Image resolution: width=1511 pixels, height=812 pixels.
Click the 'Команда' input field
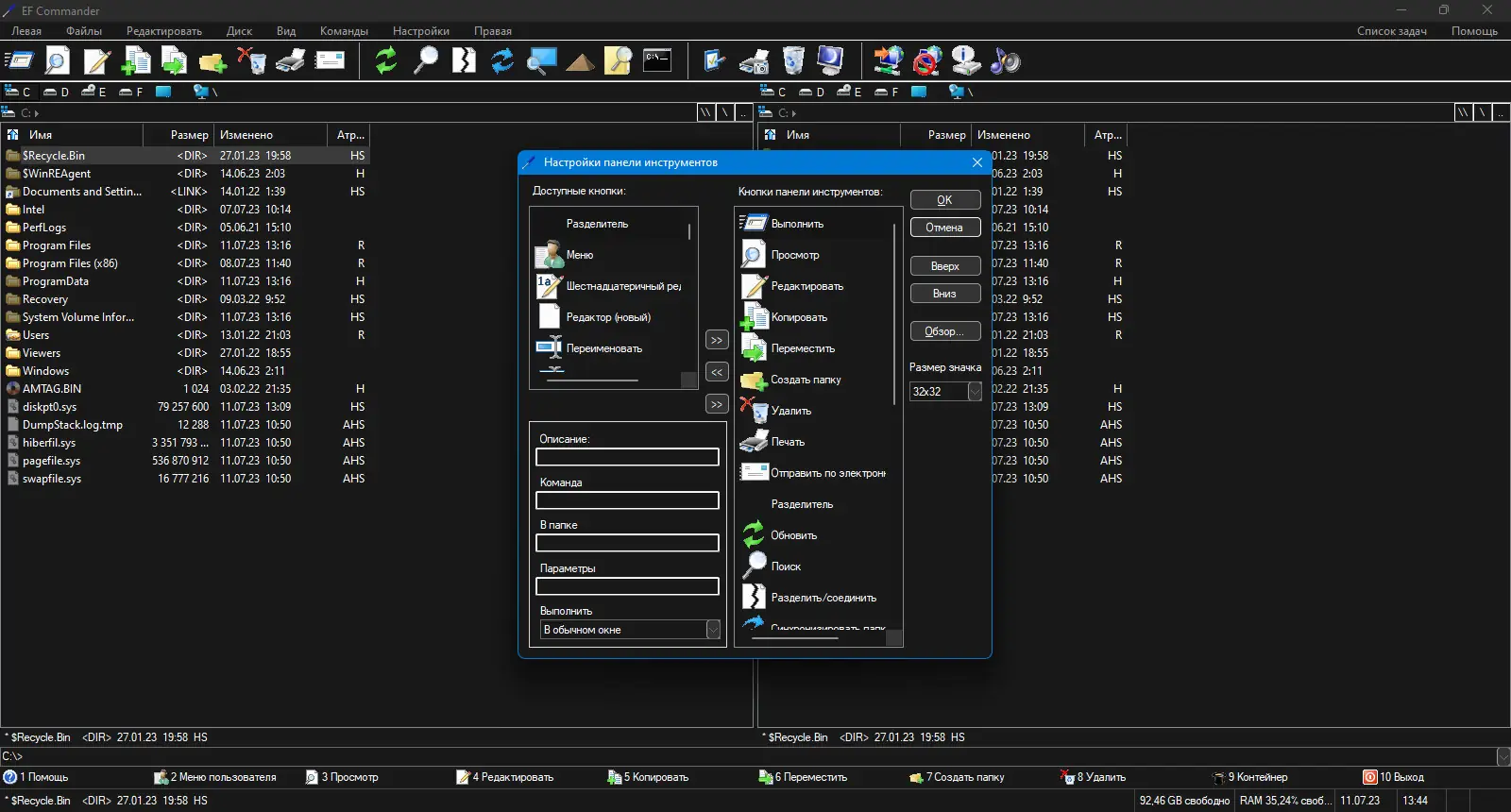pyautogui.click(x=627, y=500)
